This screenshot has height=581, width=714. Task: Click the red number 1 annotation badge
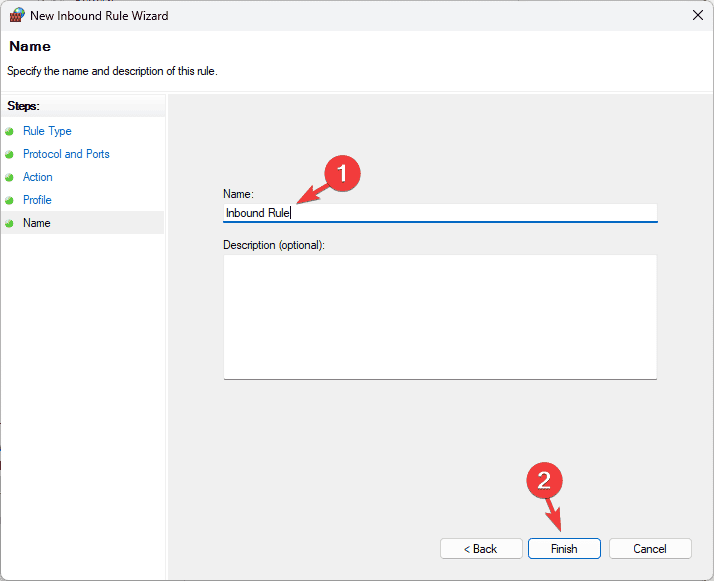click(x=343, y=173)
